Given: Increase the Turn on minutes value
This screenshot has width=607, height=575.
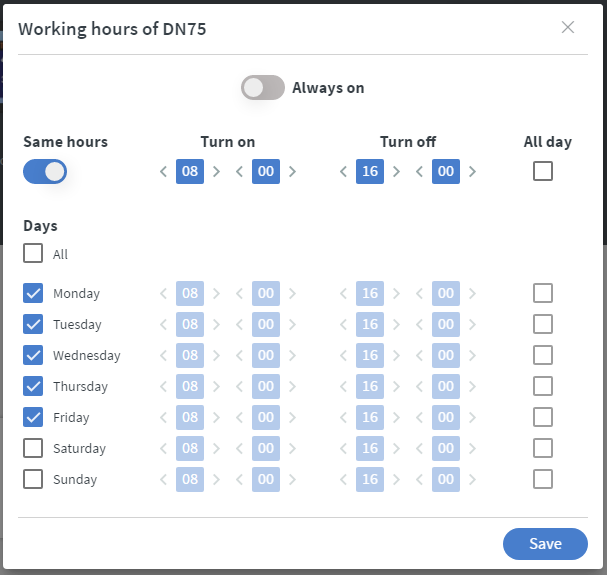Looking at the screenshot, I should (x=292, y=172).
